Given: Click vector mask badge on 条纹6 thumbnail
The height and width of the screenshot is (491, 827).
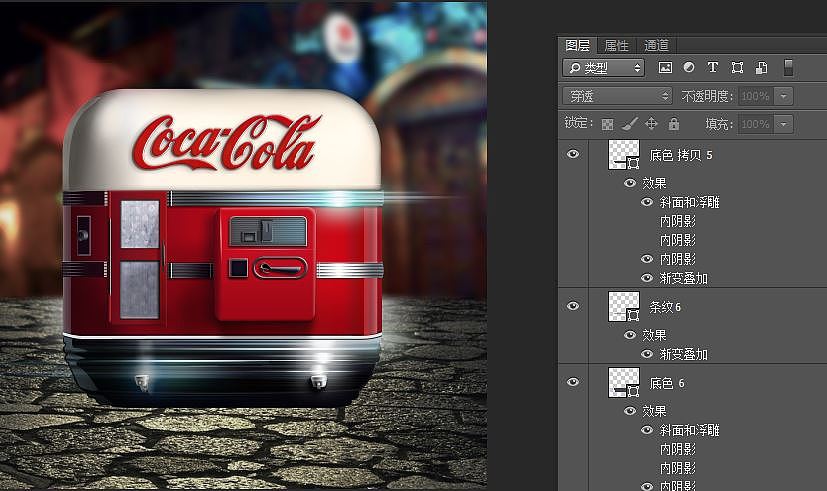Looking at the screenshot, I should (633, 315).
